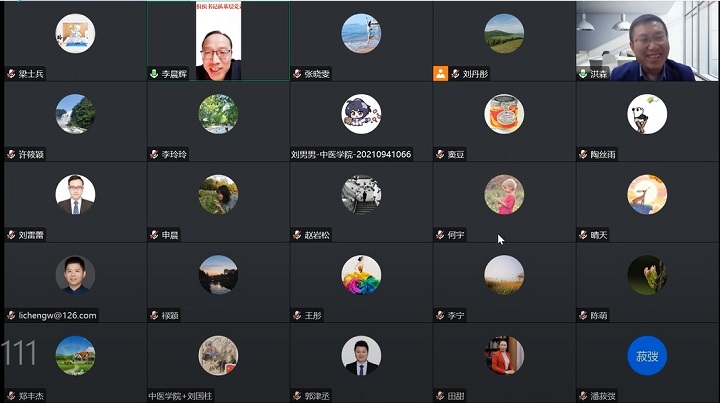Screen dimensions: 720x403
Task: Select the anime character avatar of 刘男男
Action: coord(361,114)
